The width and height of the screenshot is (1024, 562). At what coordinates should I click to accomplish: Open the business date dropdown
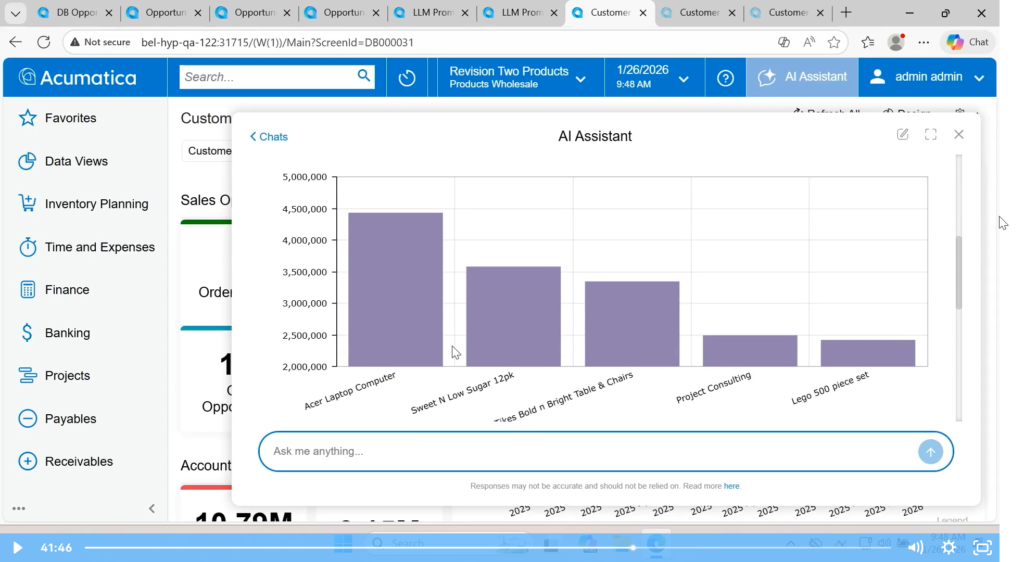654,77
